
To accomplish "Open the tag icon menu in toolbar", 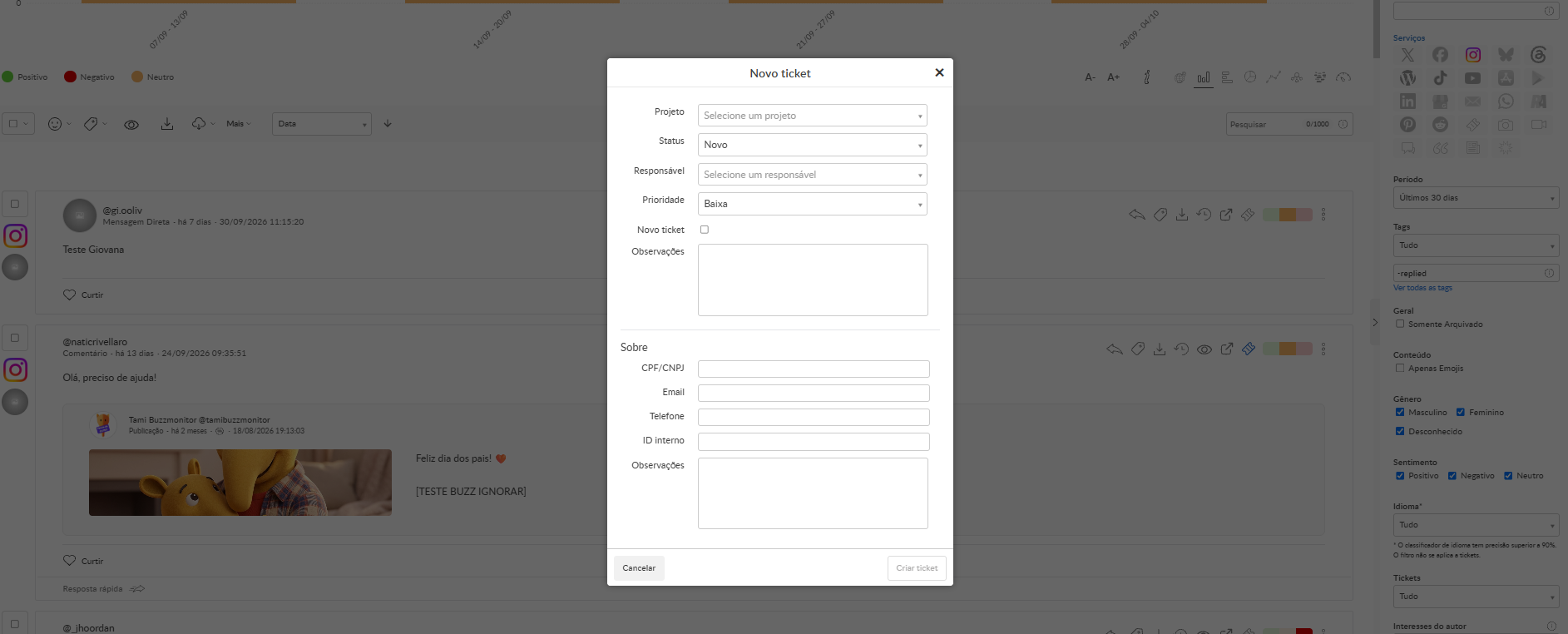I will click(x=95, y=124).
